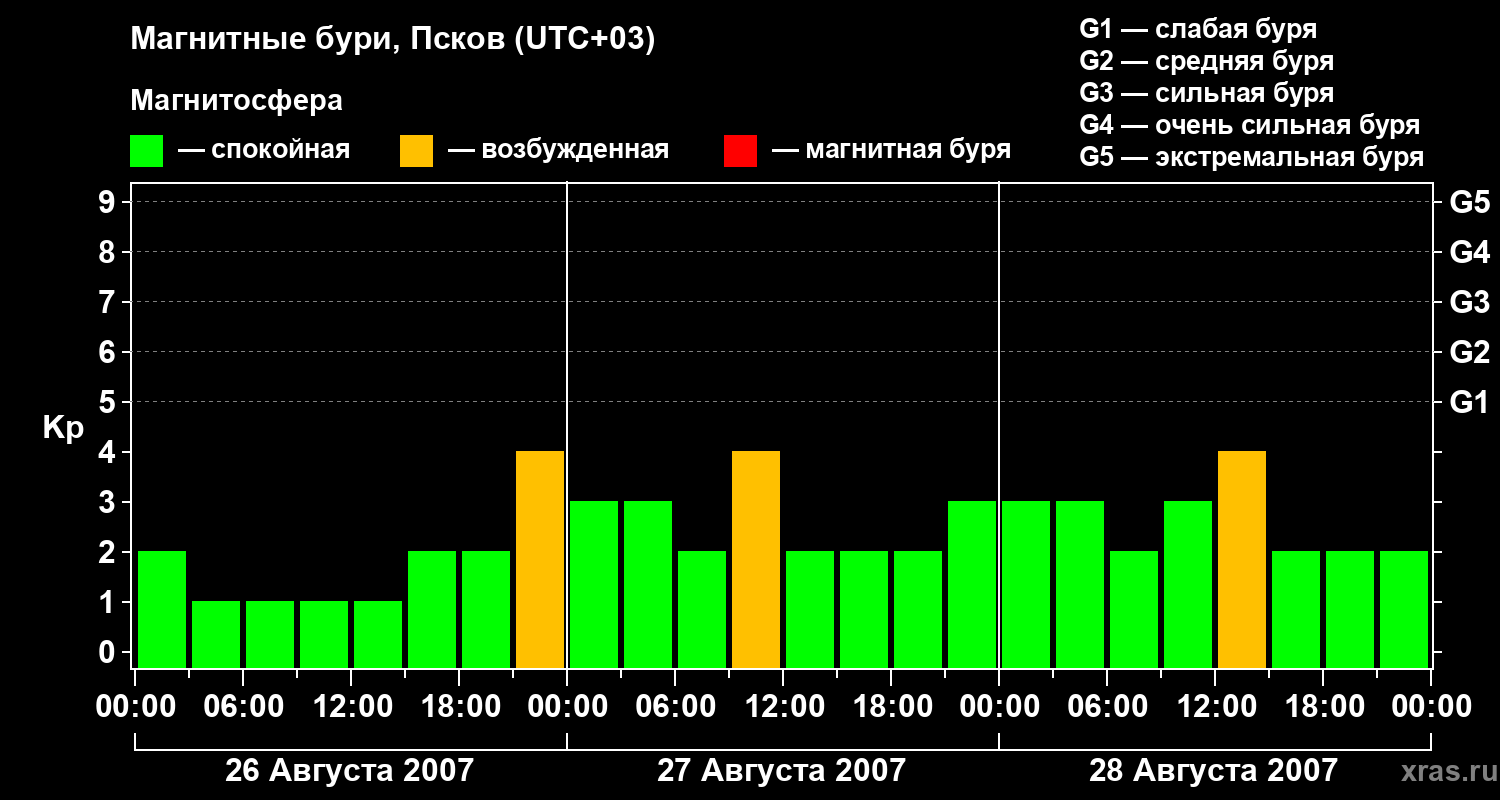Click the Kp 3 bar at 00:00 on 28 August

click(1026, 584)
